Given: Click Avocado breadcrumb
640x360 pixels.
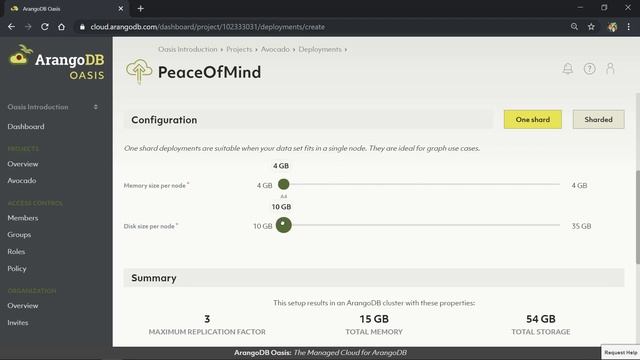Looking at the screenshot, I should coord(275,49).
